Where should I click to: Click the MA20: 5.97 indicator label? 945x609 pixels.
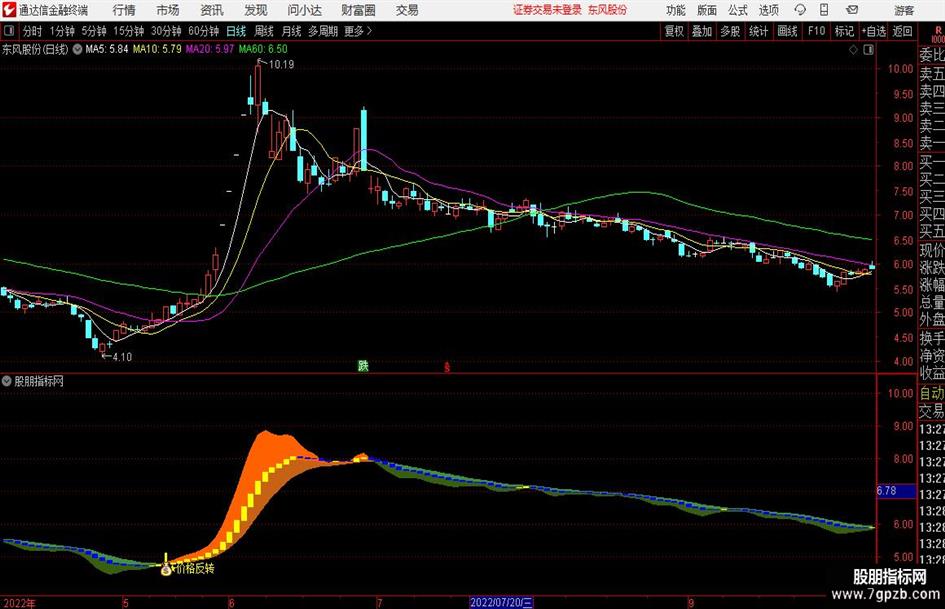click(209, 49)
